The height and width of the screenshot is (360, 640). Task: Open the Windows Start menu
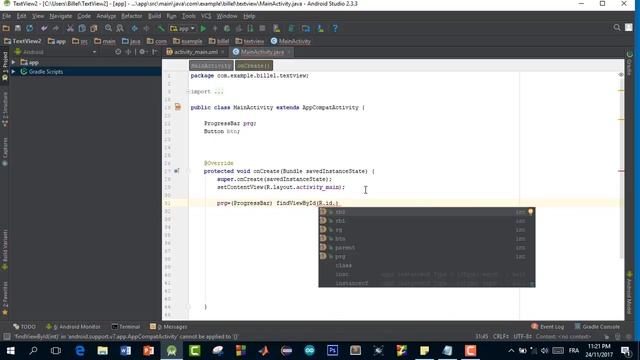pos(11,351)
